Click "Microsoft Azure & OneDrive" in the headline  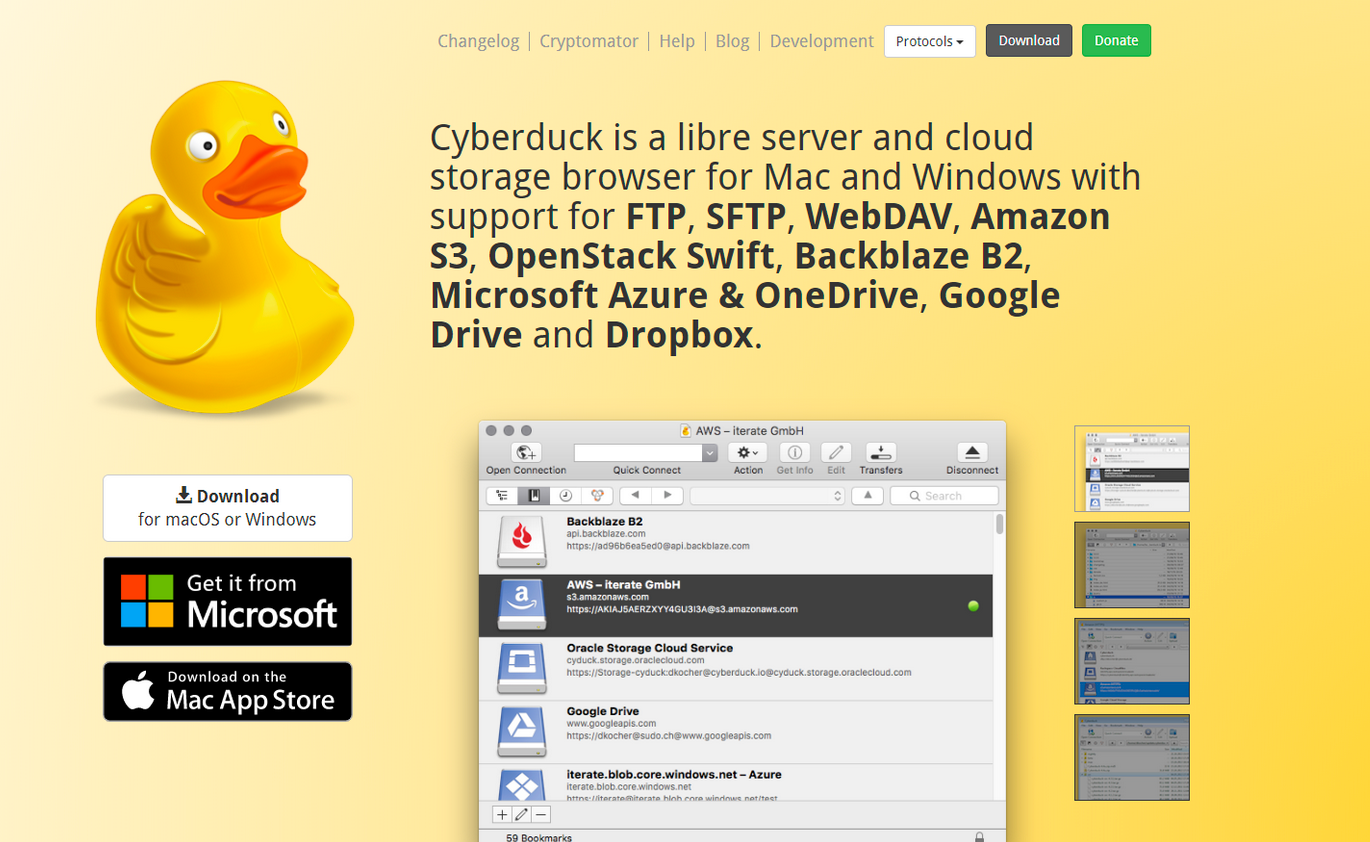pyautogui.click(x=674, y=296)
